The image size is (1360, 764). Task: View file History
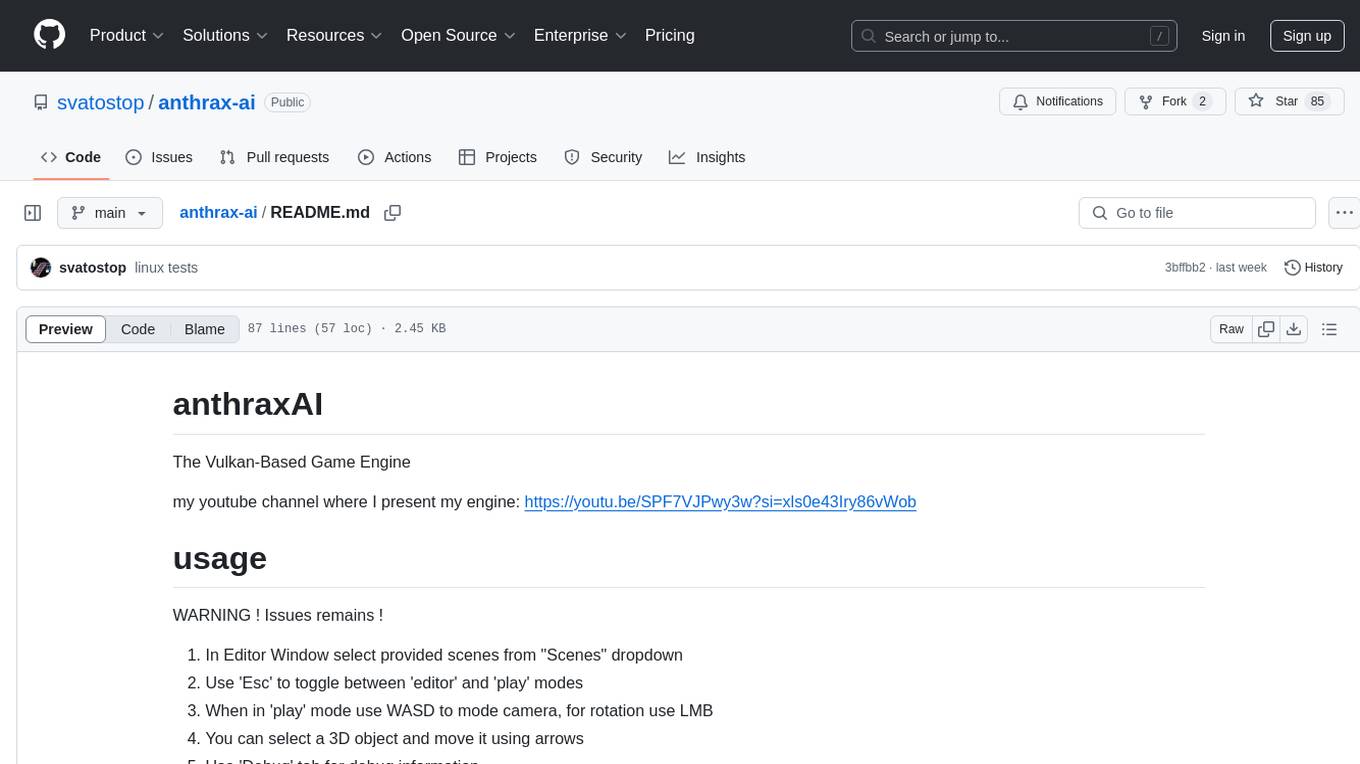click(1313, 268)
